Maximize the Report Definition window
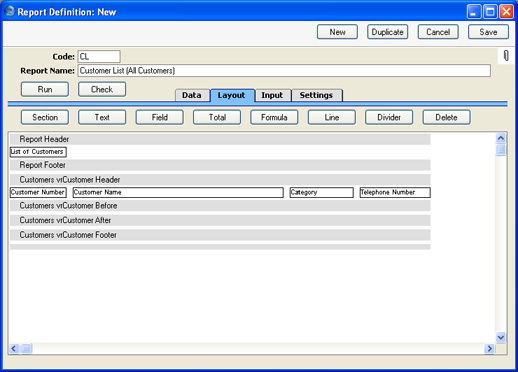The height and width of the screenshot is (372, 518). point(490,12)
